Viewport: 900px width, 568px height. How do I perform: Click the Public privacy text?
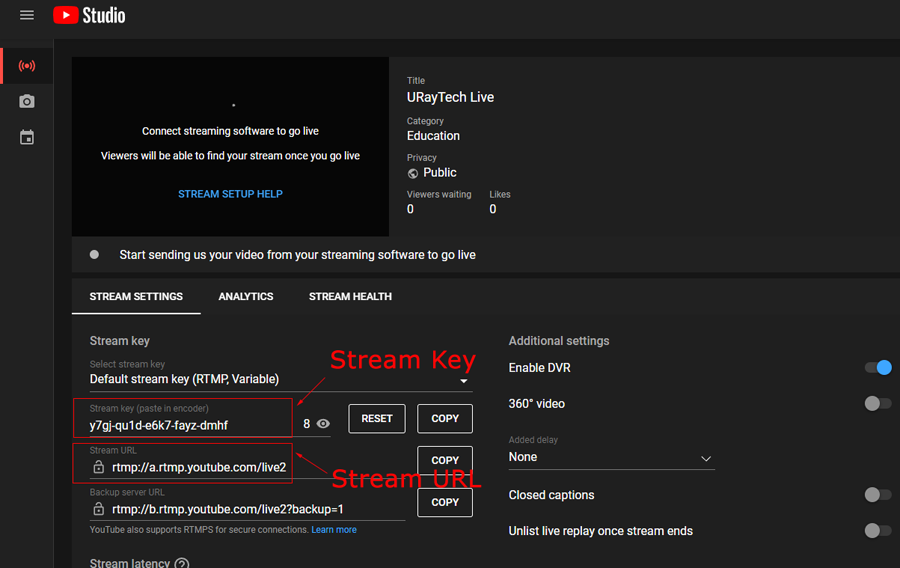click(x=440, y=173)
